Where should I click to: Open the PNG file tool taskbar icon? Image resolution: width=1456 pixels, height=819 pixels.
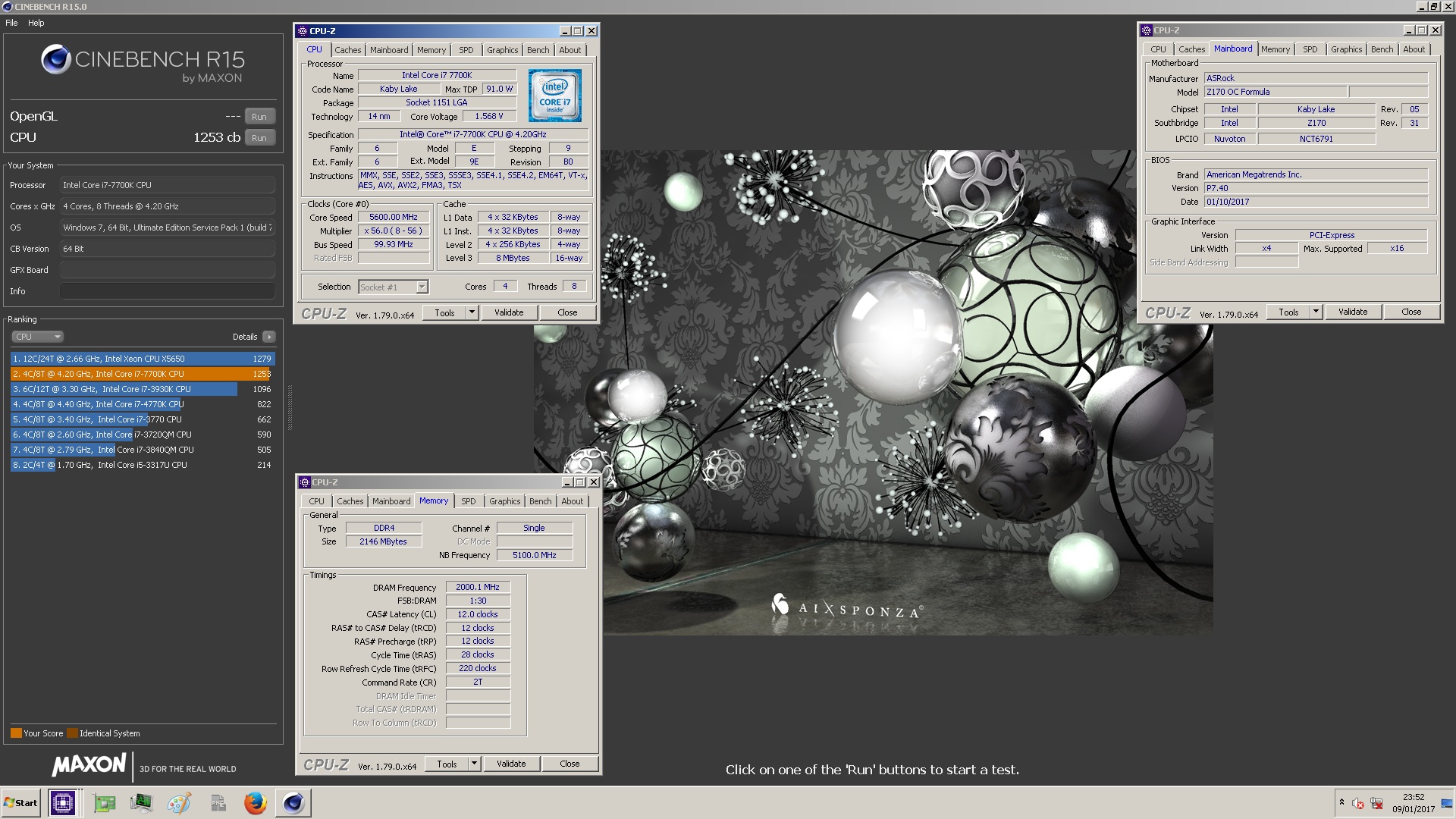point(218,802)
